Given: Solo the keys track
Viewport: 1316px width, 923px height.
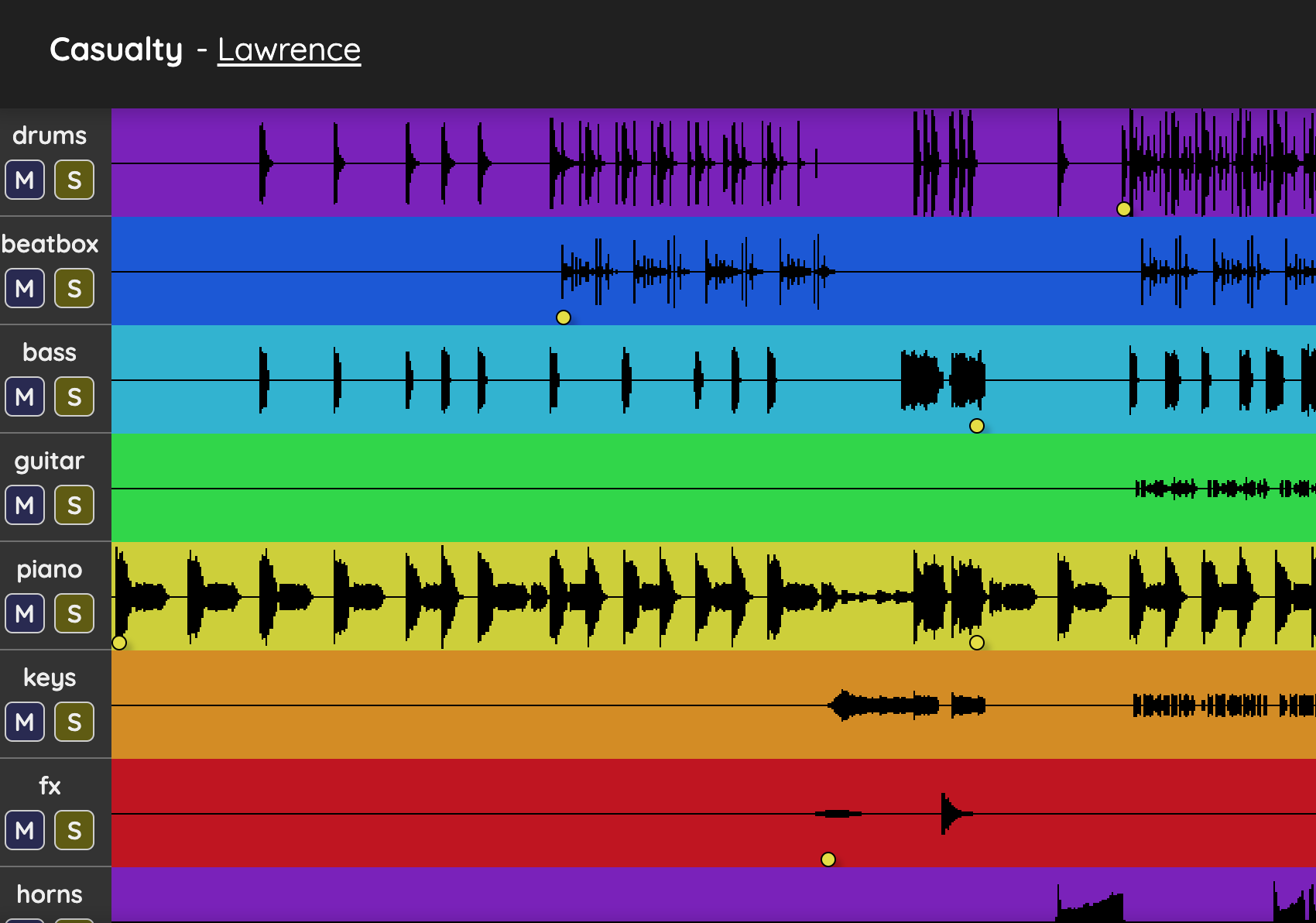Looking at the screenshot, I should 74,722.
